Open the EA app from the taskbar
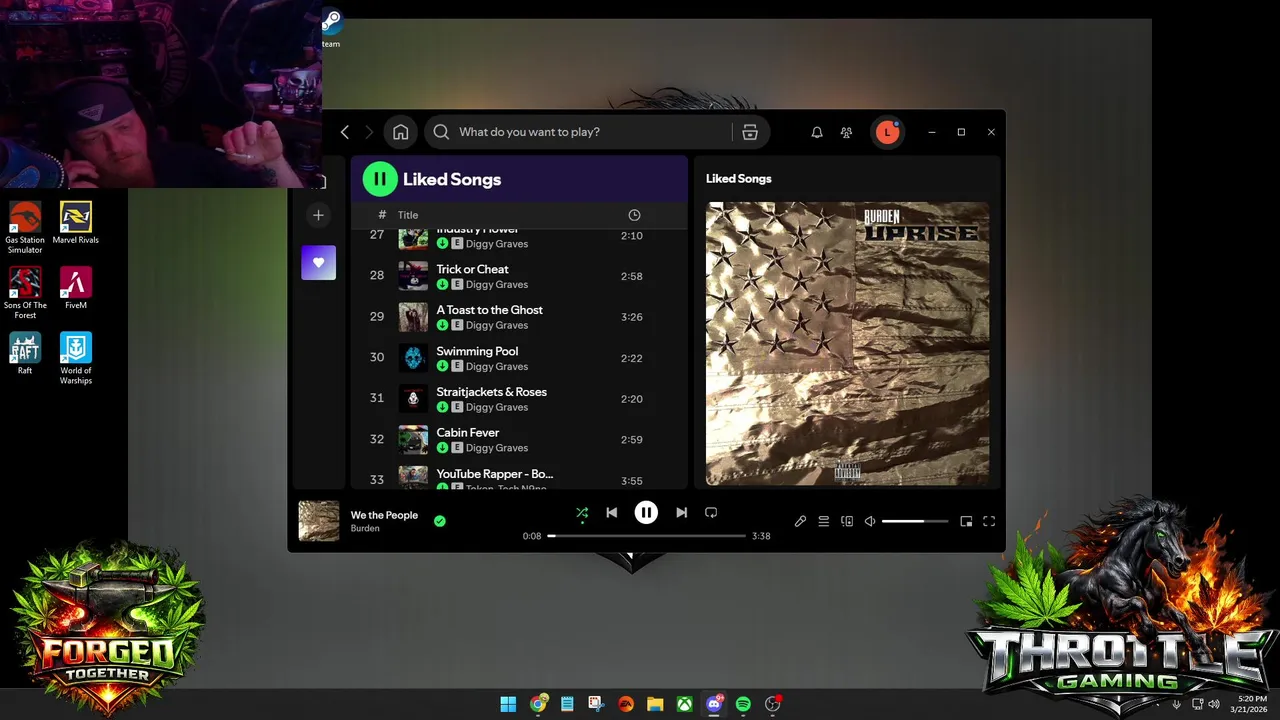1280x720 pixels. 626,704
